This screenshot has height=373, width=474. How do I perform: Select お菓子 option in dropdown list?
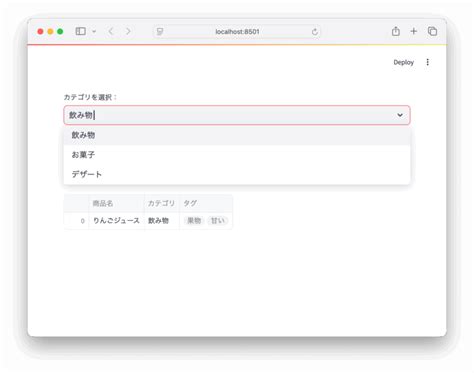click(x=237, y=155)
